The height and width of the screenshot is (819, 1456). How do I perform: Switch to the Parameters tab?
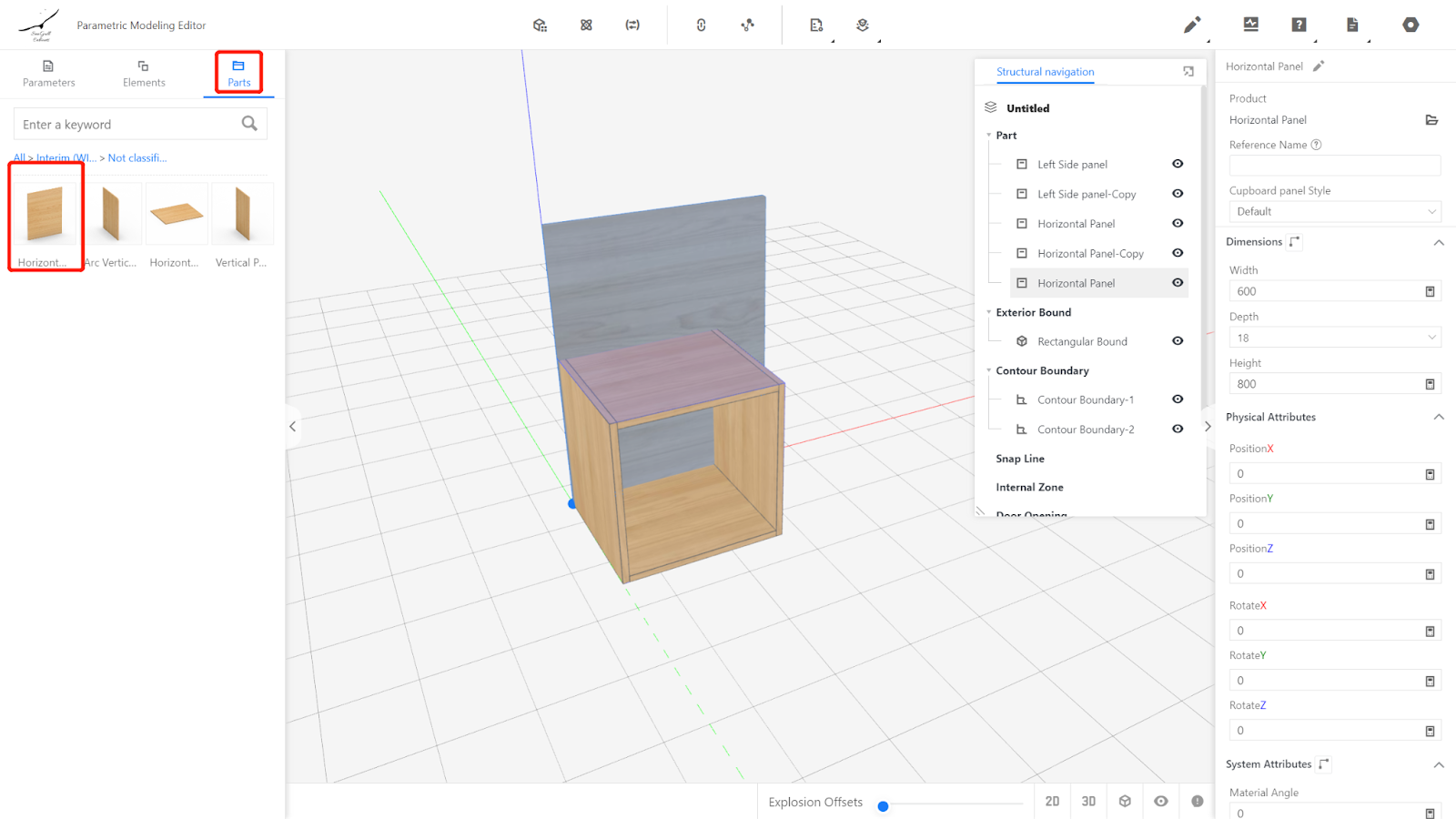point(49,73)
